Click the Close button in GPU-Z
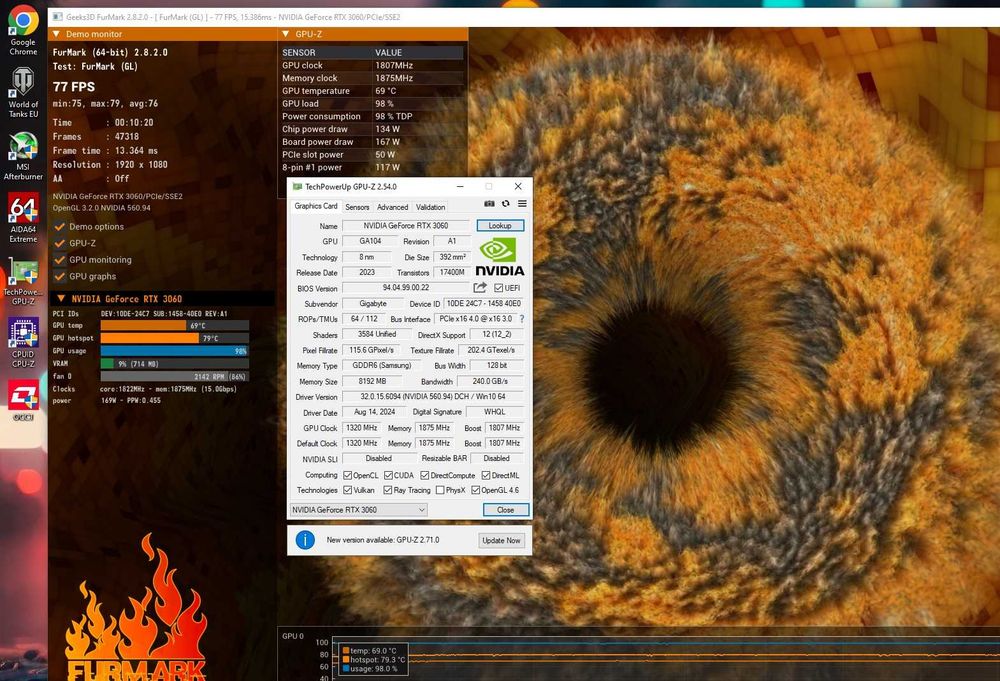Viewport: 1000px width, 681px height. coord(506,510)
